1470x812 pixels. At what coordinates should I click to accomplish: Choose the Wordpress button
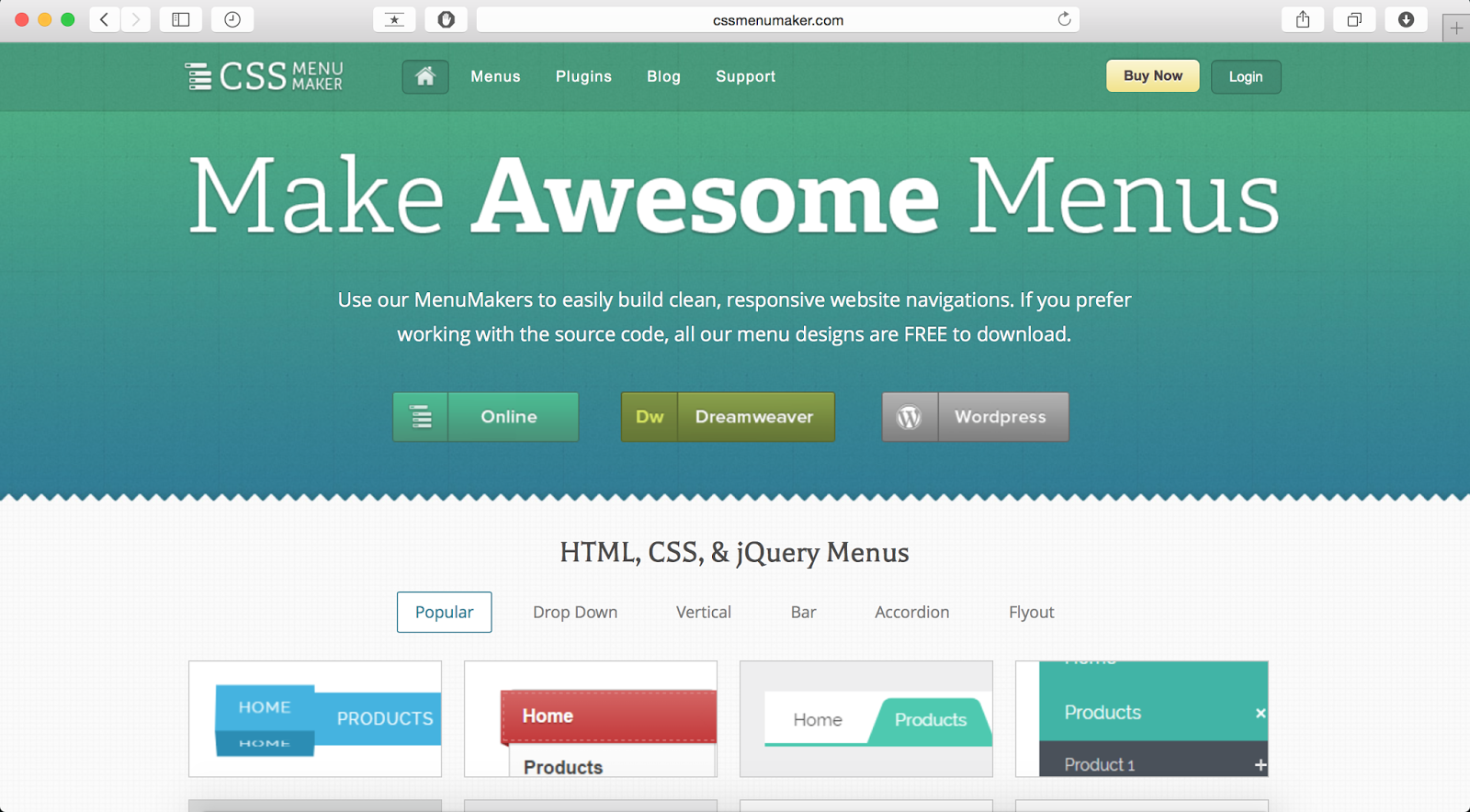(x=975, y=417)
